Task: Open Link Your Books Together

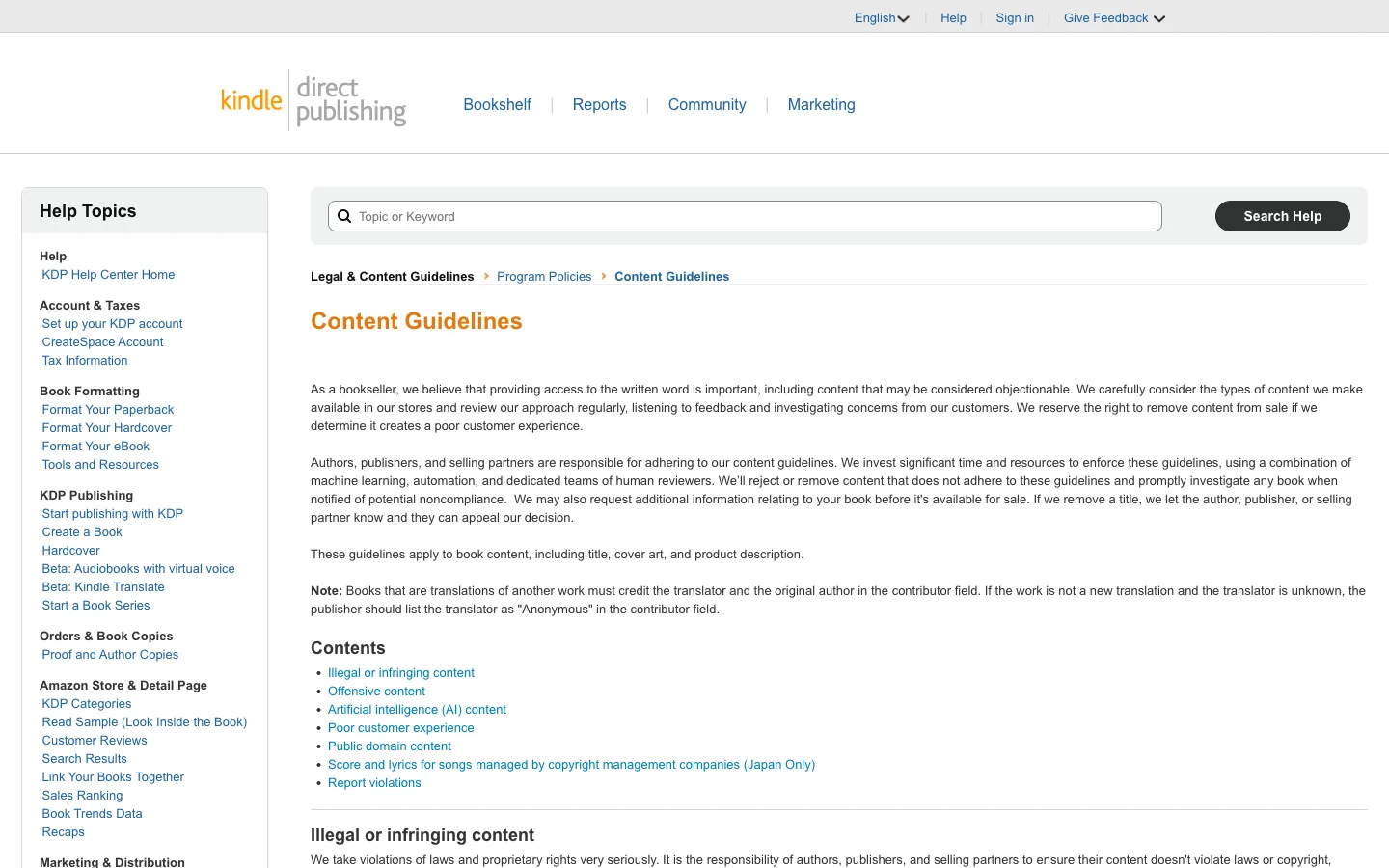Action: [x=113, y=777]
